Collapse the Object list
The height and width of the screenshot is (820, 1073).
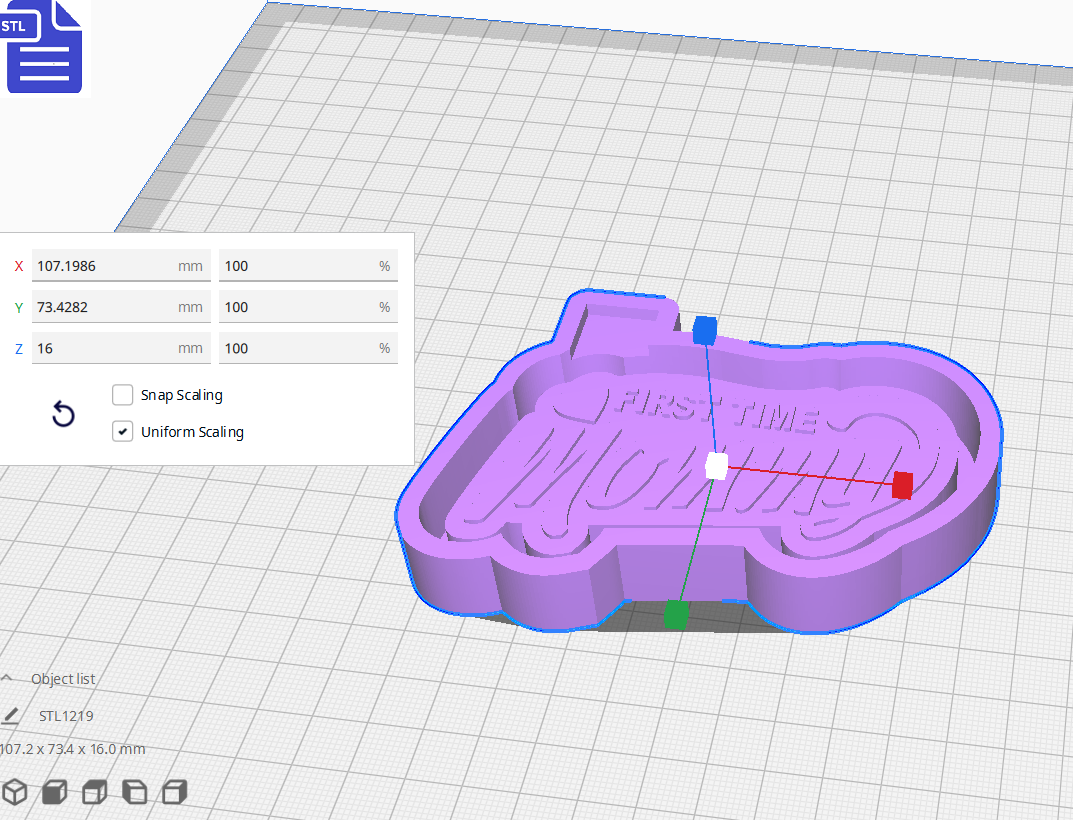click(8, 678)
